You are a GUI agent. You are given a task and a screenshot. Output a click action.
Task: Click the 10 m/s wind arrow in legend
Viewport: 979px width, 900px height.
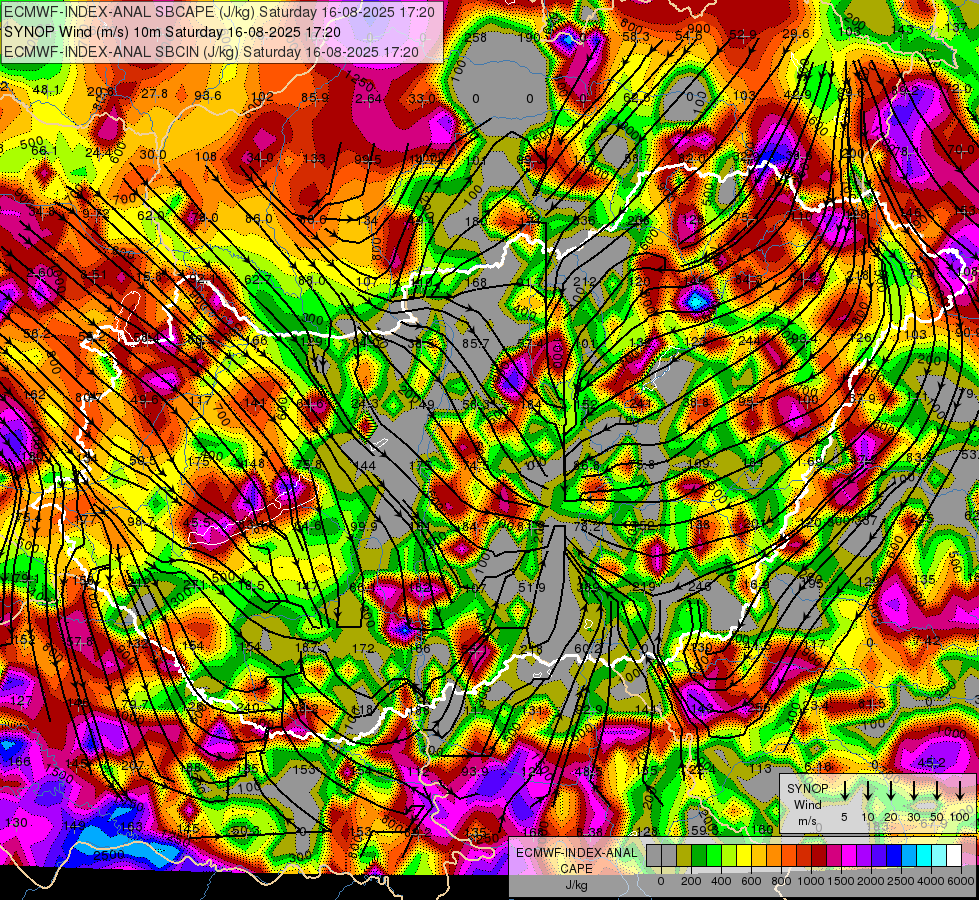pyautogui.click(x=867, y=790)
